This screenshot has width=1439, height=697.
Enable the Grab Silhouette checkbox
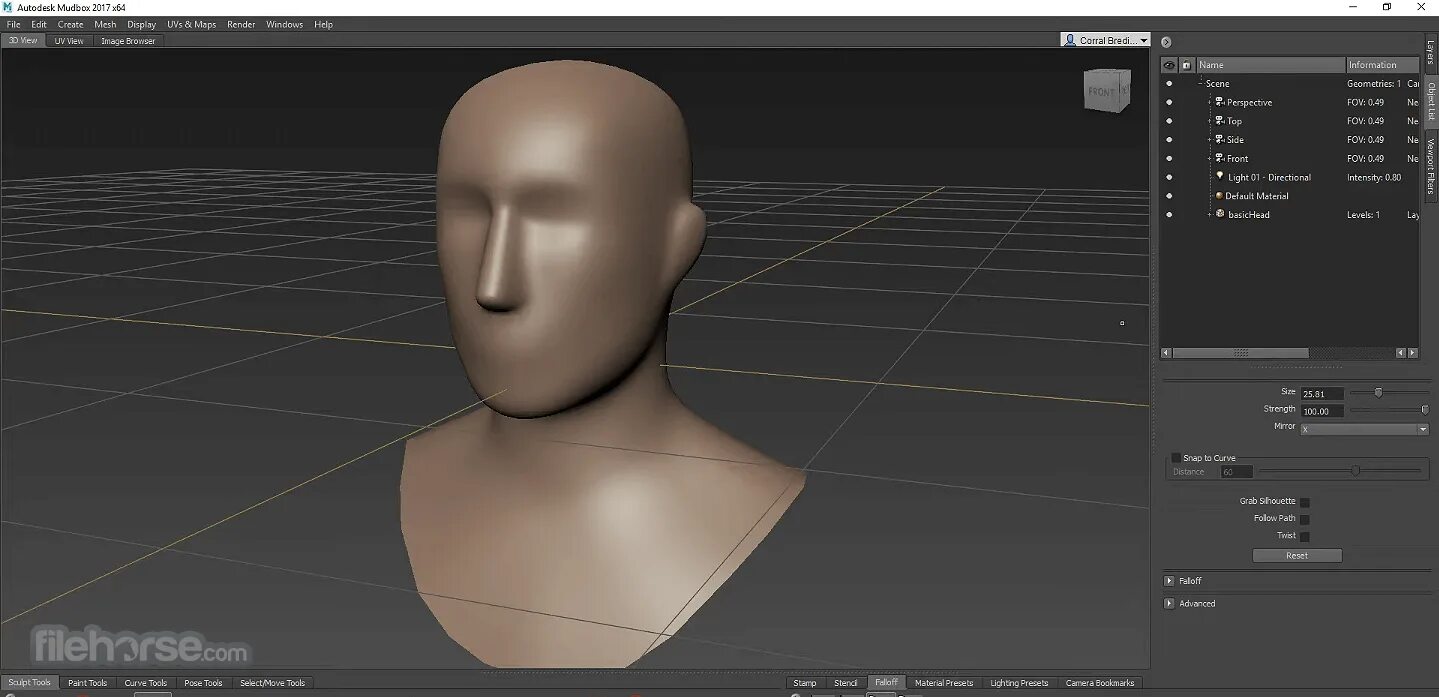(x=1304, y=502)
